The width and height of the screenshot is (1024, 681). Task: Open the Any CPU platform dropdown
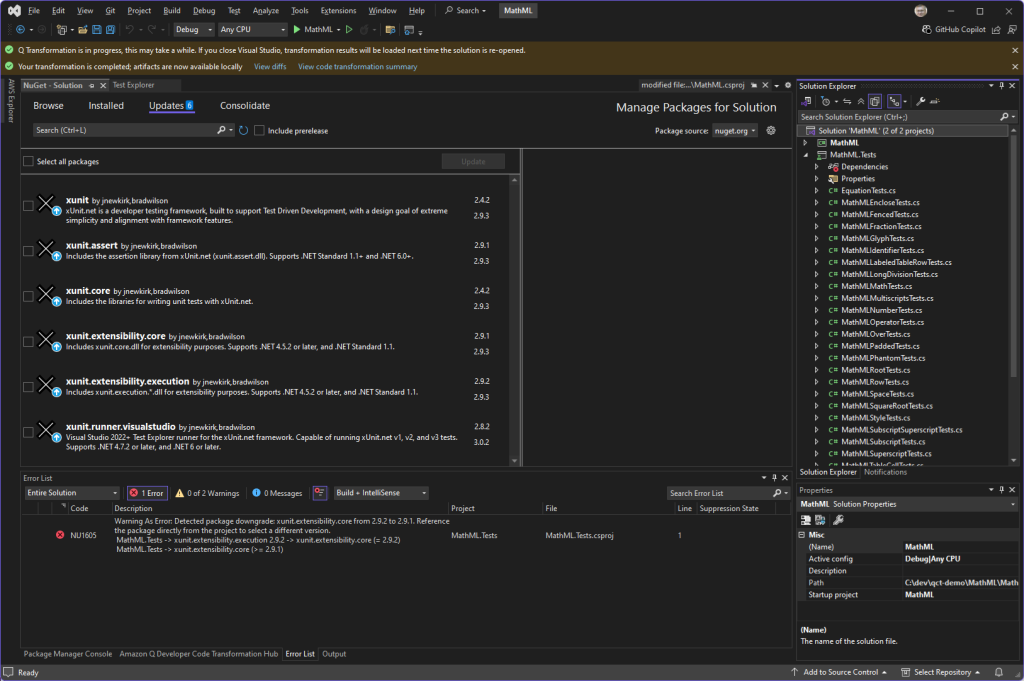[252, 29]
